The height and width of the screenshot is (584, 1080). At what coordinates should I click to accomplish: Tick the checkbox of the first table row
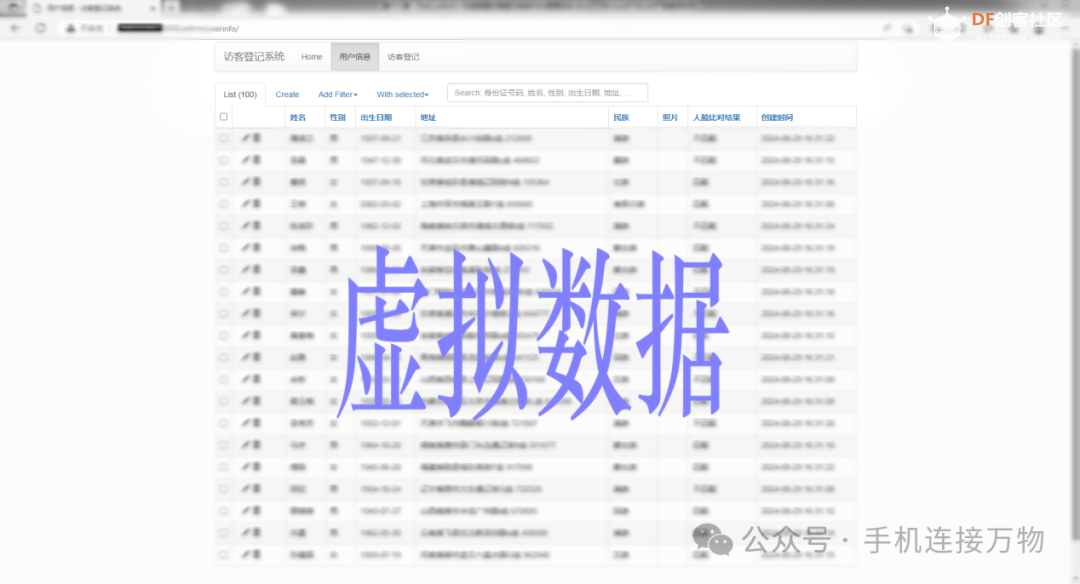click(x=223, y=138)
